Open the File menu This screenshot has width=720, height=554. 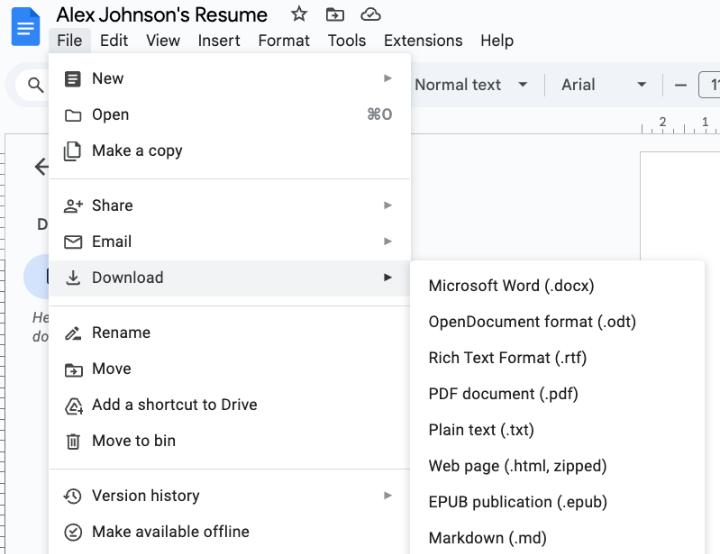[69, 40]
